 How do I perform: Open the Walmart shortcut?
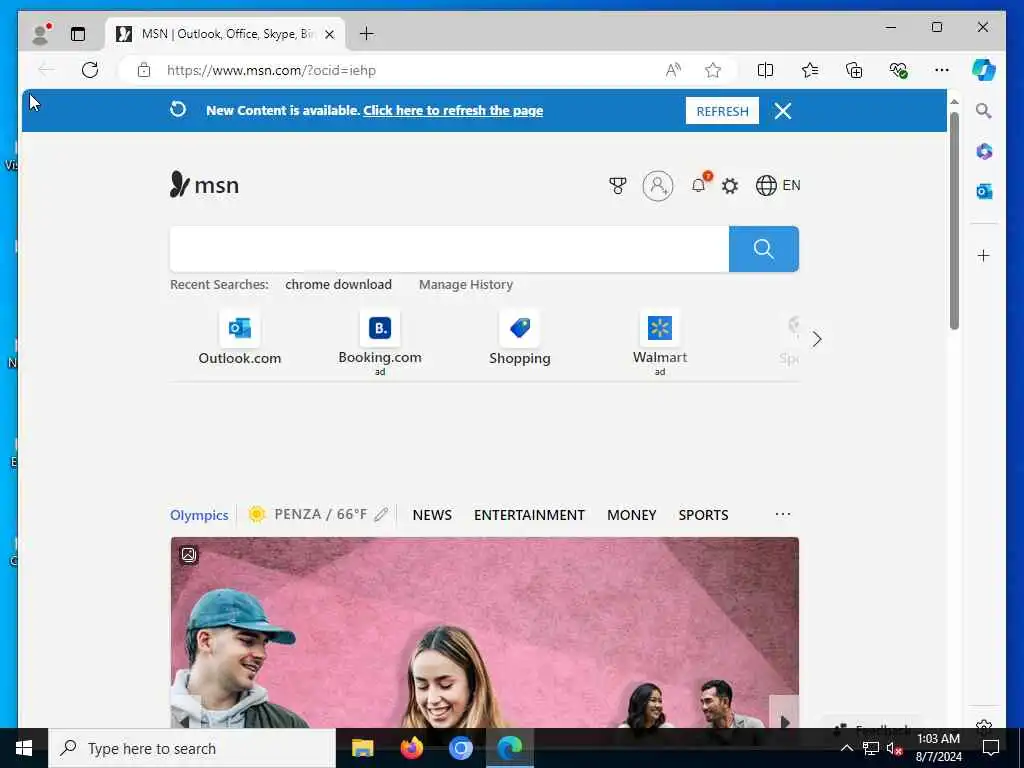660,342
